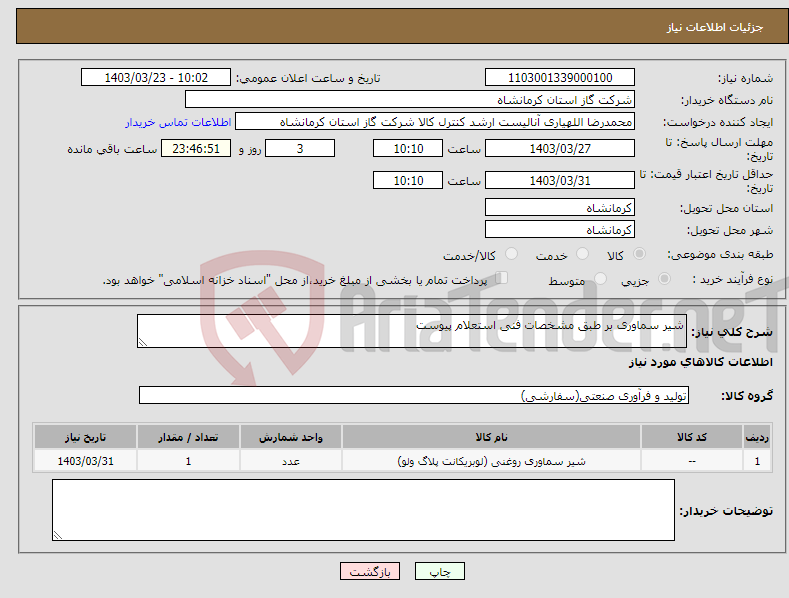The image size is (789, 598).
Task: Click the بازگشت (back) button
Action: point(370,571)
